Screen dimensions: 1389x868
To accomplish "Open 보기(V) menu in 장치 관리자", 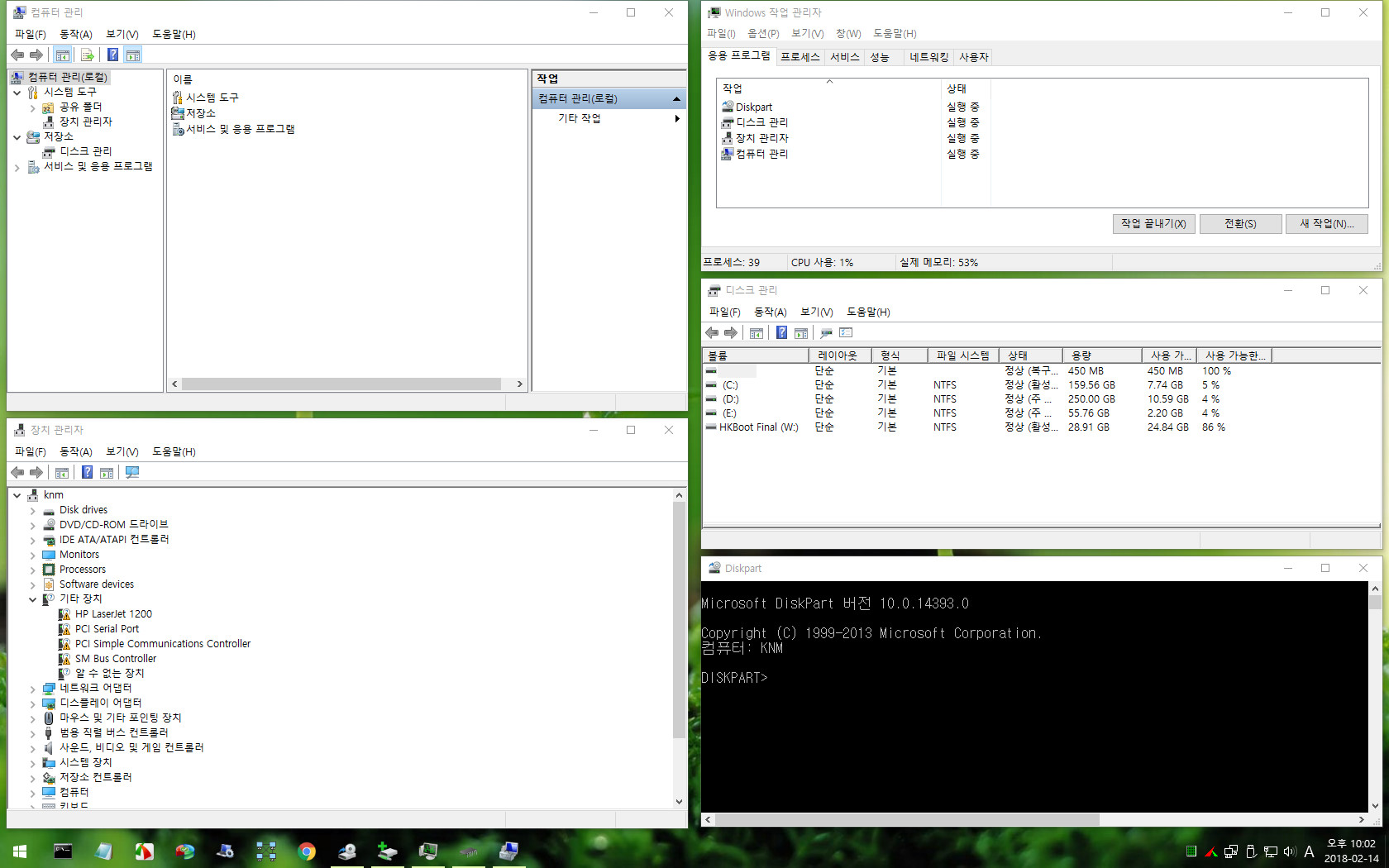I will (122, 451).
